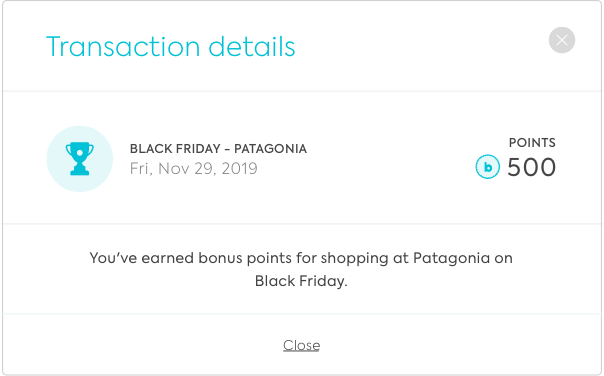Click the 'Black Friday.' text ending the message
The image size is (604, 376).
coord(301,281)
